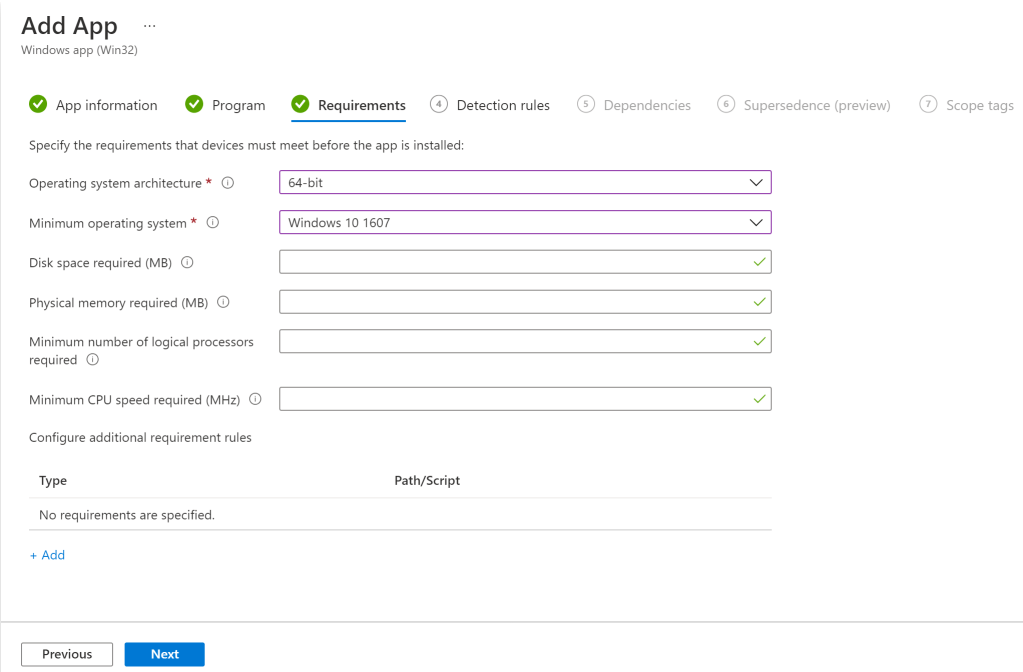Open the ellipsis menu beside Add App
This screenshot has height=672, width=1023.
coord(150,25)
